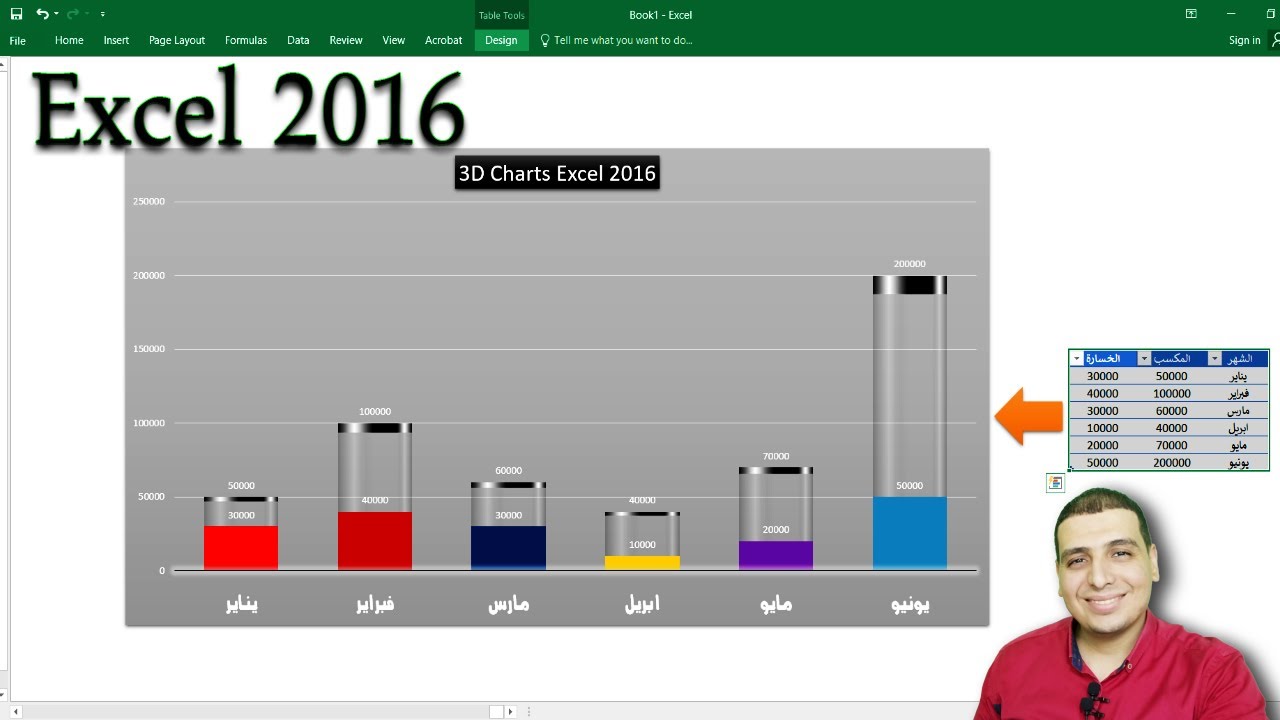Select table cell 10000 in الخسارة column
The width and height of the screenshot is (1280, 720).
tap(1103, 428)
